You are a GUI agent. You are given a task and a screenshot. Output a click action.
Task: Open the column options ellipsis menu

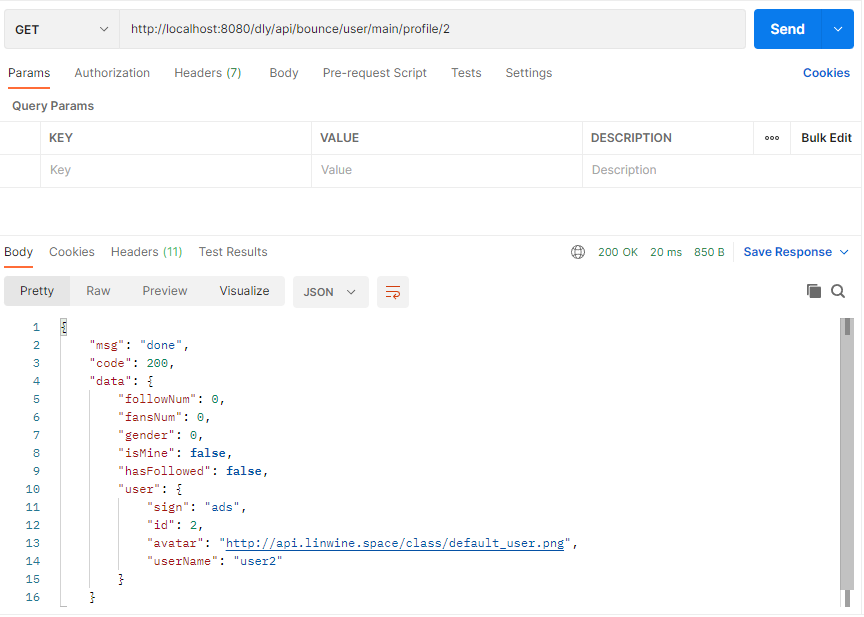pos(772,138)
